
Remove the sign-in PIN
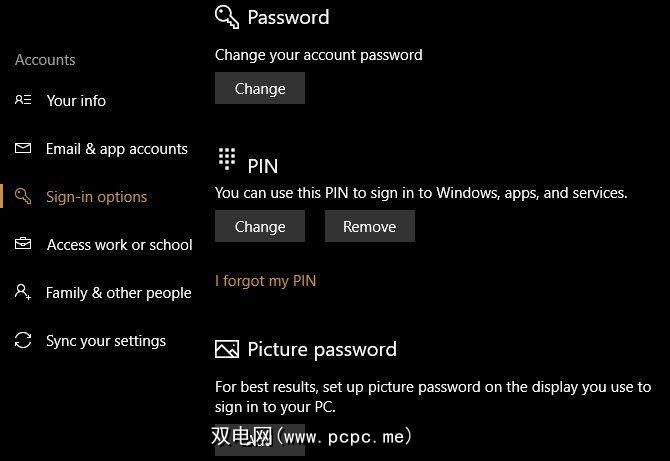pyautogui.click(x=369, y=227)
